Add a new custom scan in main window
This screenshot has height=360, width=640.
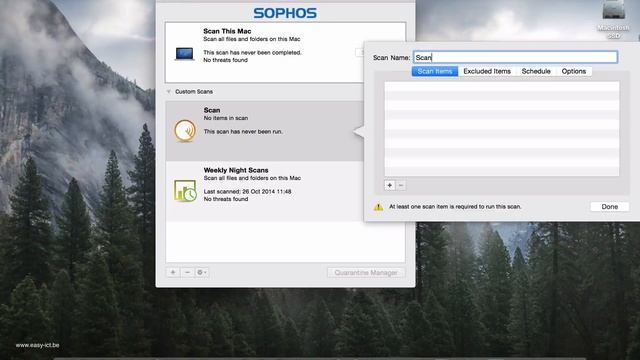[173, 272]
